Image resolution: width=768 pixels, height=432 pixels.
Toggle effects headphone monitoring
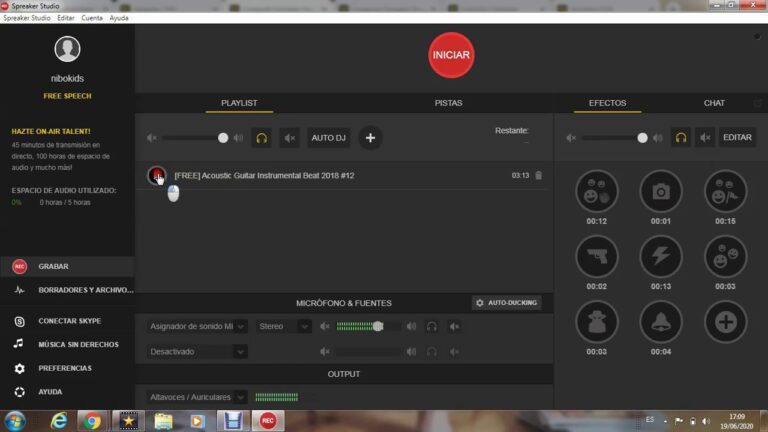(681, 138)
